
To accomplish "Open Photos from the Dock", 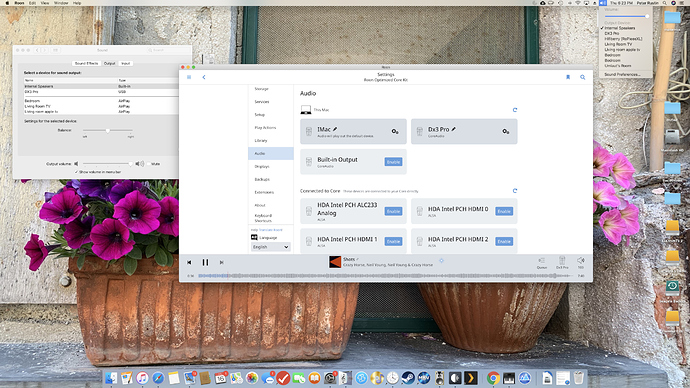I will click(x=252, y=378).
